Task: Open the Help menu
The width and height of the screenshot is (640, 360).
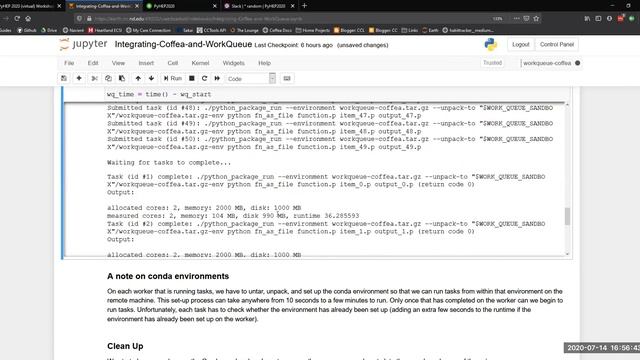Action: (264, 63)
